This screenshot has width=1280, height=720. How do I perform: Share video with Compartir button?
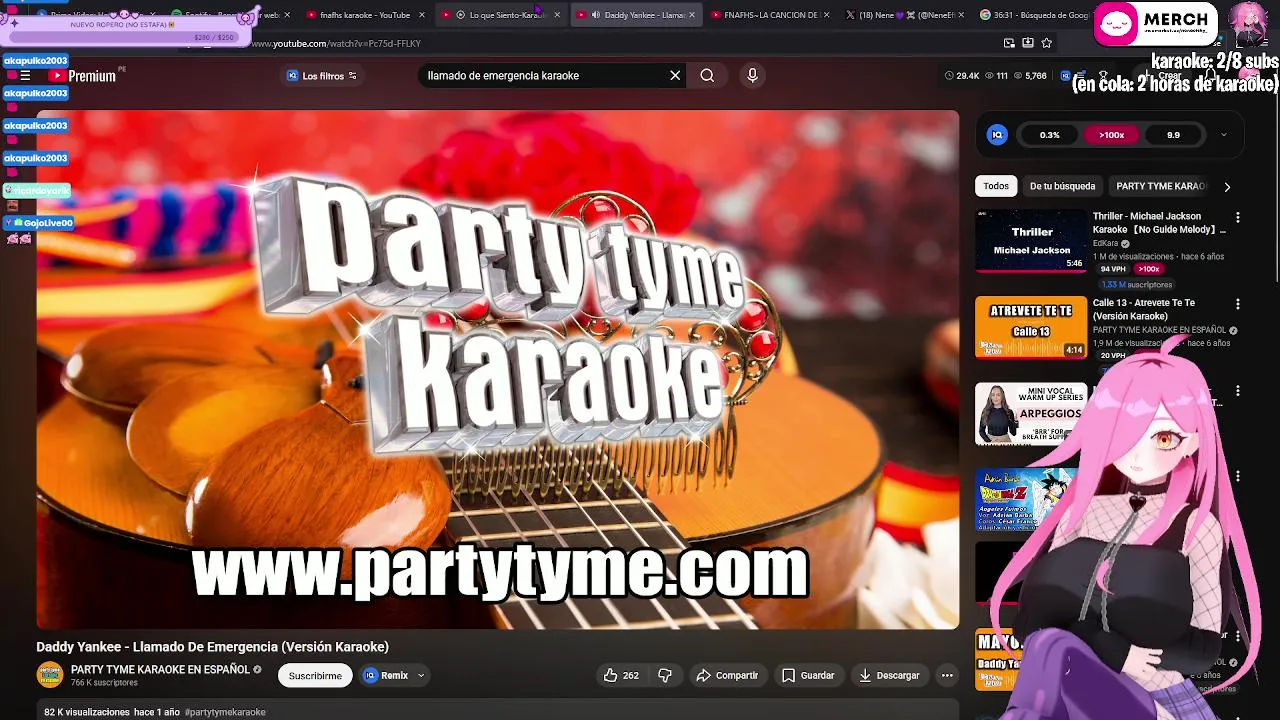tap(727, 676)
